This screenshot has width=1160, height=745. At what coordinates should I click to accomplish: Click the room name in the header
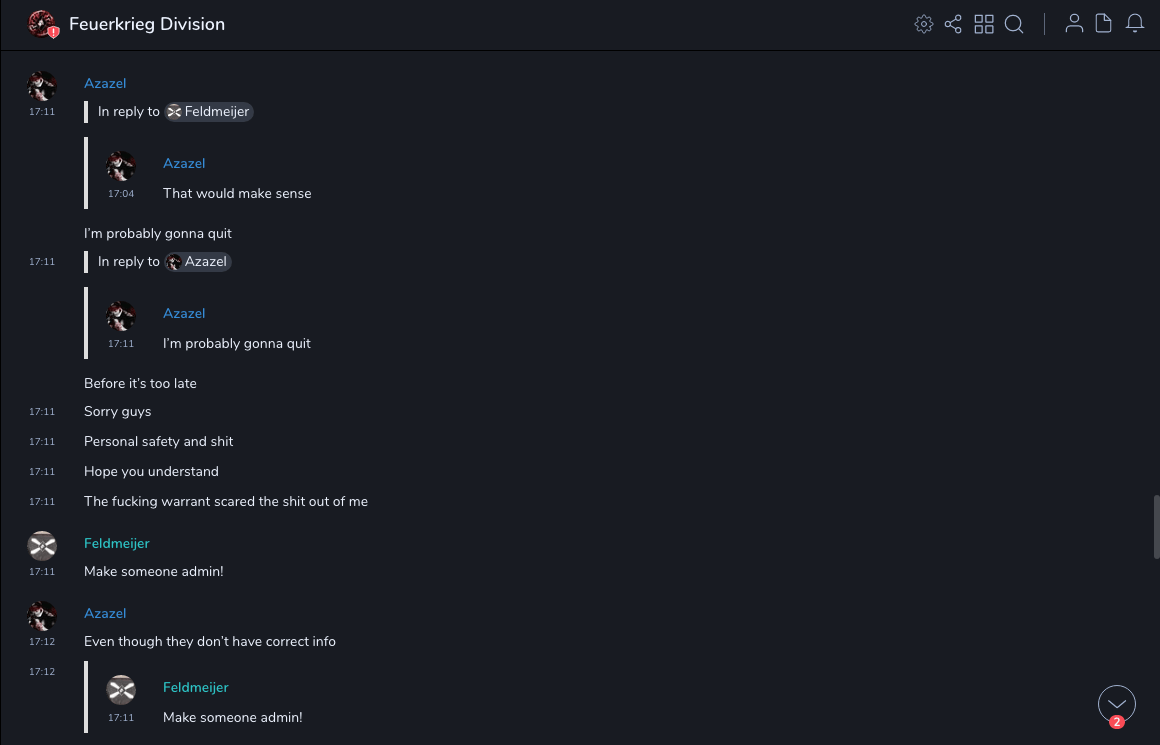coord(147,24)
